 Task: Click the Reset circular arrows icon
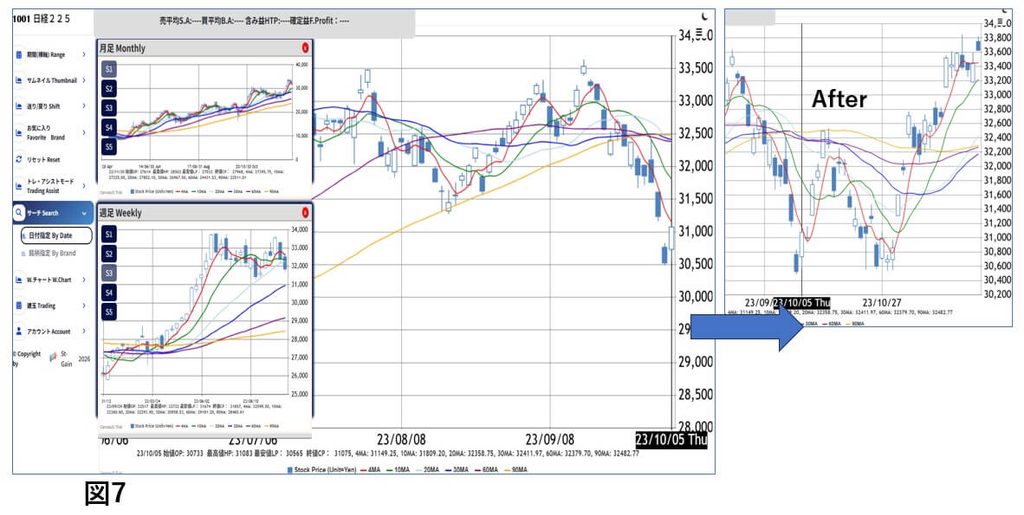pyautogui.click(x=18, y=159)
